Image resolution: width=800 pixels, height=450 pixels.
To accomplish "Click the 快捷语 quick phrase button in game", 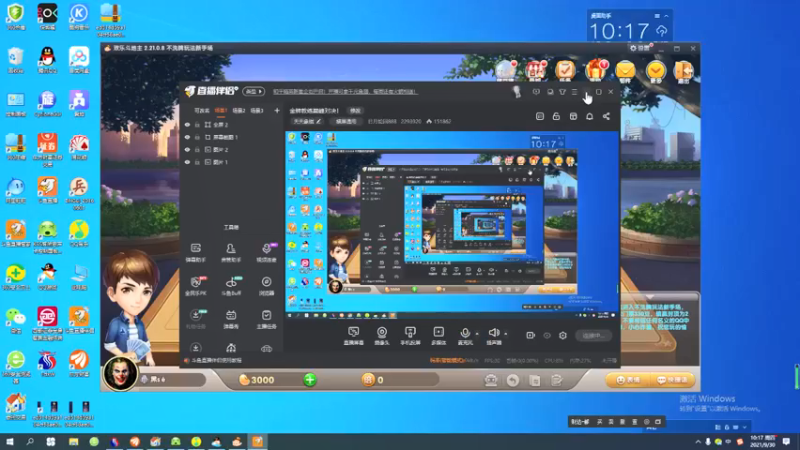I will click(x=673, y=380).
